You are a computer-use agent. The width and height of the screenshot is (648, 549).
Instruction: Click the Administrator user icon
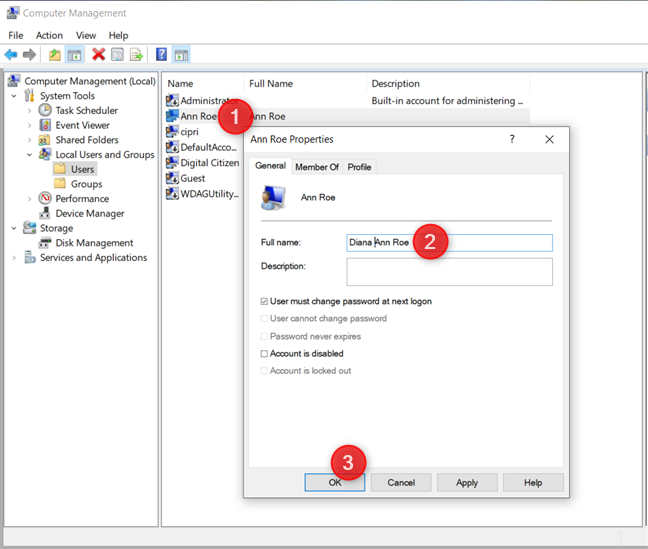click(172, 100)
